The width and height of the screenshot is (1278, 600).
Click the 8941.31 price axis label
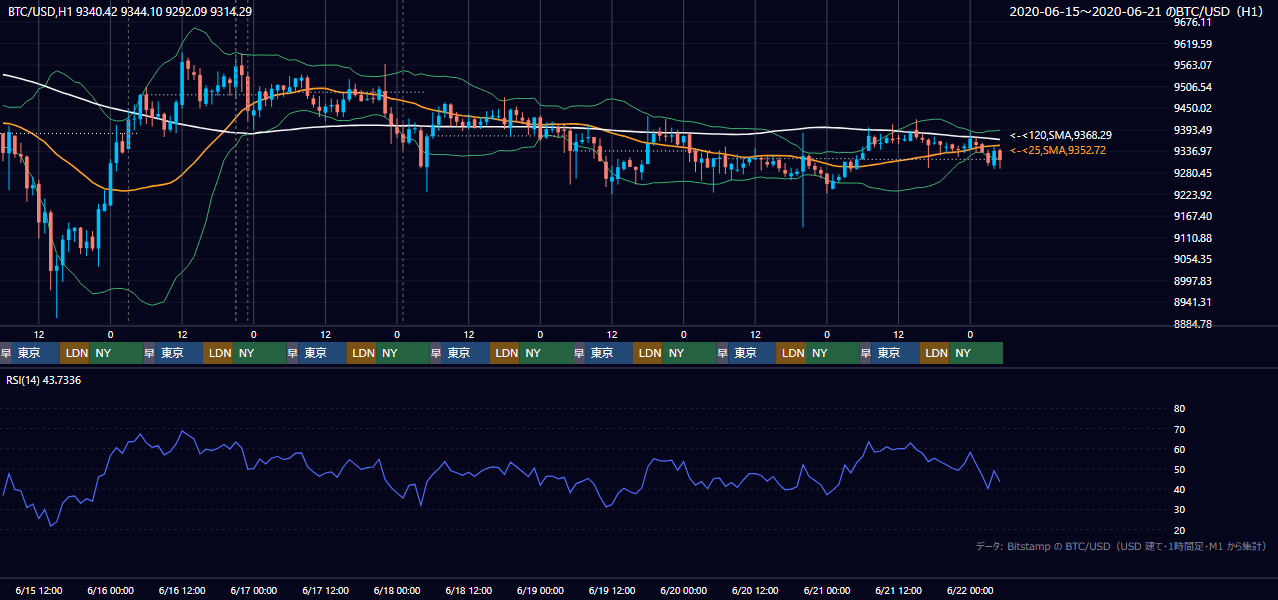coord(1193,302)
